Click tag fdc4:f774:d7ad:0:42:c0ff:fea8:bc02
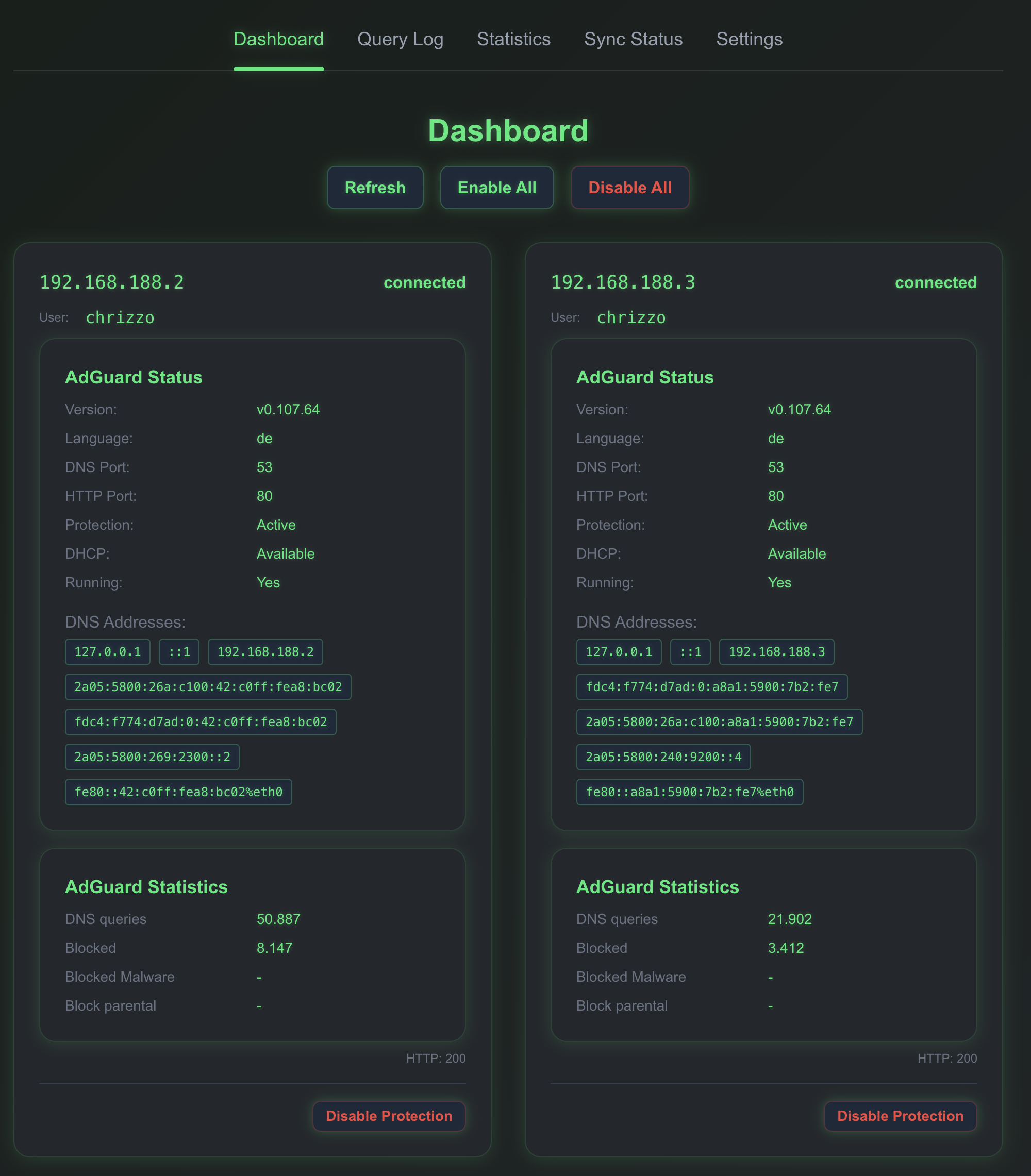Screen dimensions: 1031x1176 pos(201,721)
